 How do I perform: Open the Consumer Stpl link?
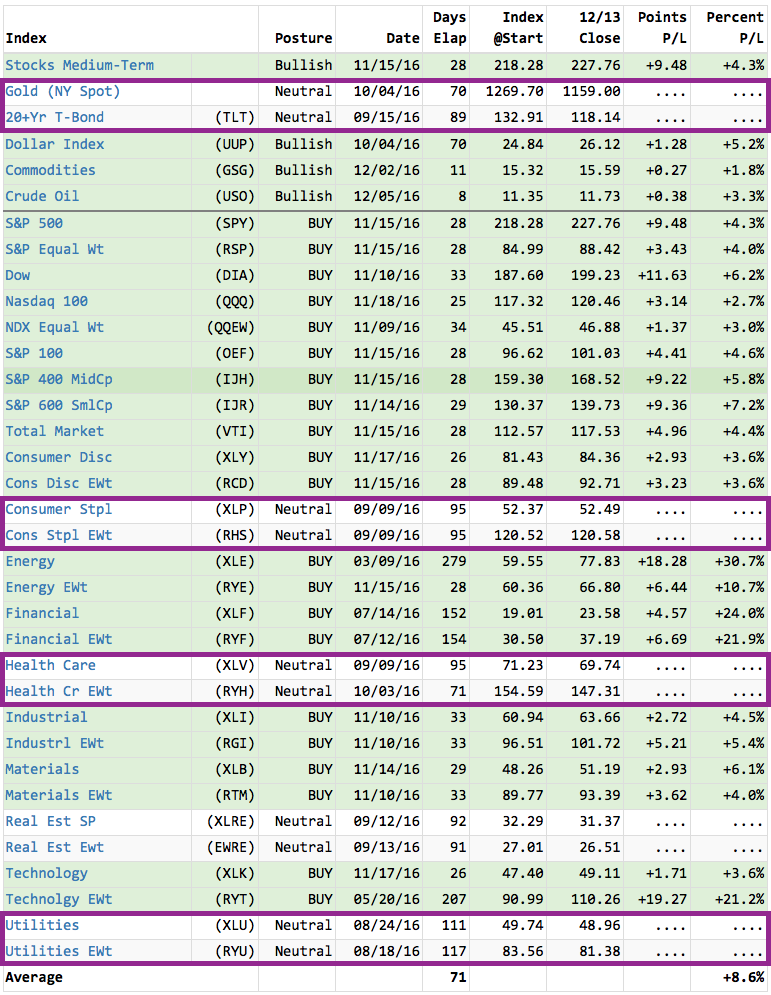pos(59,509)
